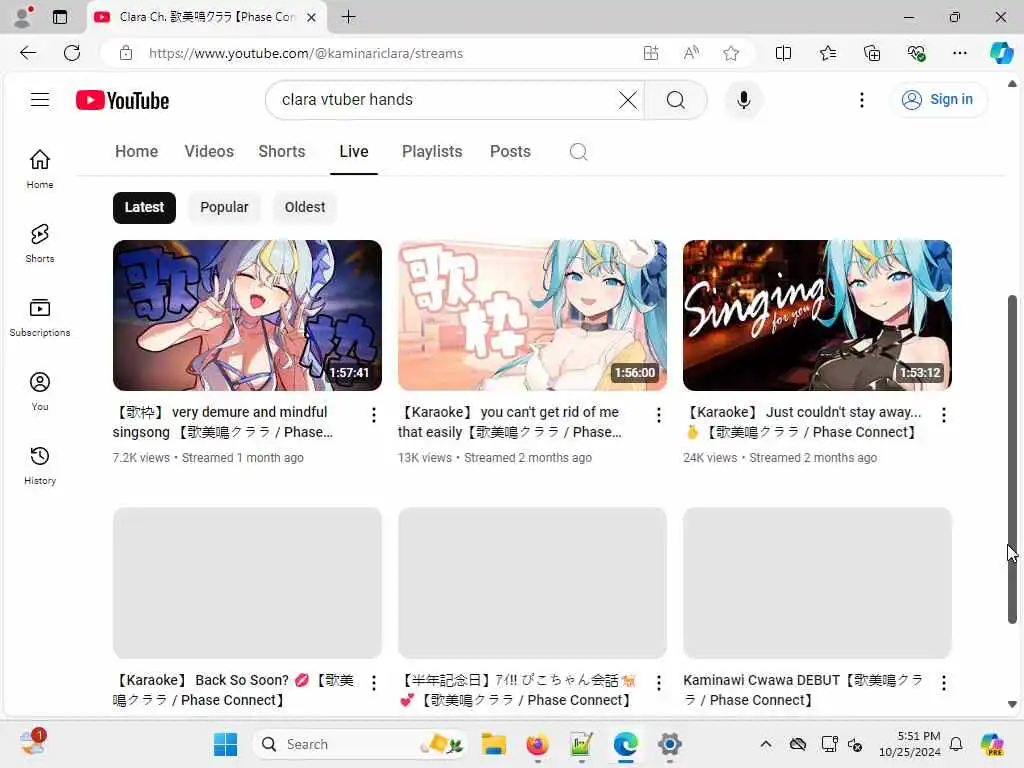Activate Read aloud in address bar
This screenshot has width=1024, height=768.
(691, 53)
